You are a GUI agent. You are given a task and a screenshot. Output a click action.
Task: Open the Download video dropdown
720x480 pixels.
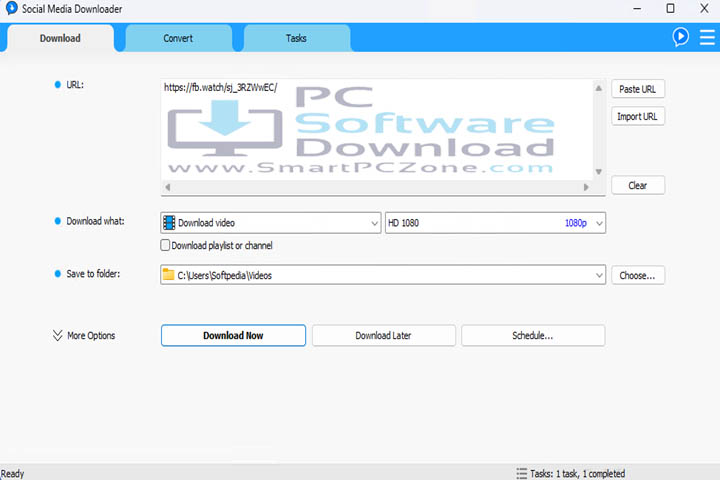click(x=270, y=223)
